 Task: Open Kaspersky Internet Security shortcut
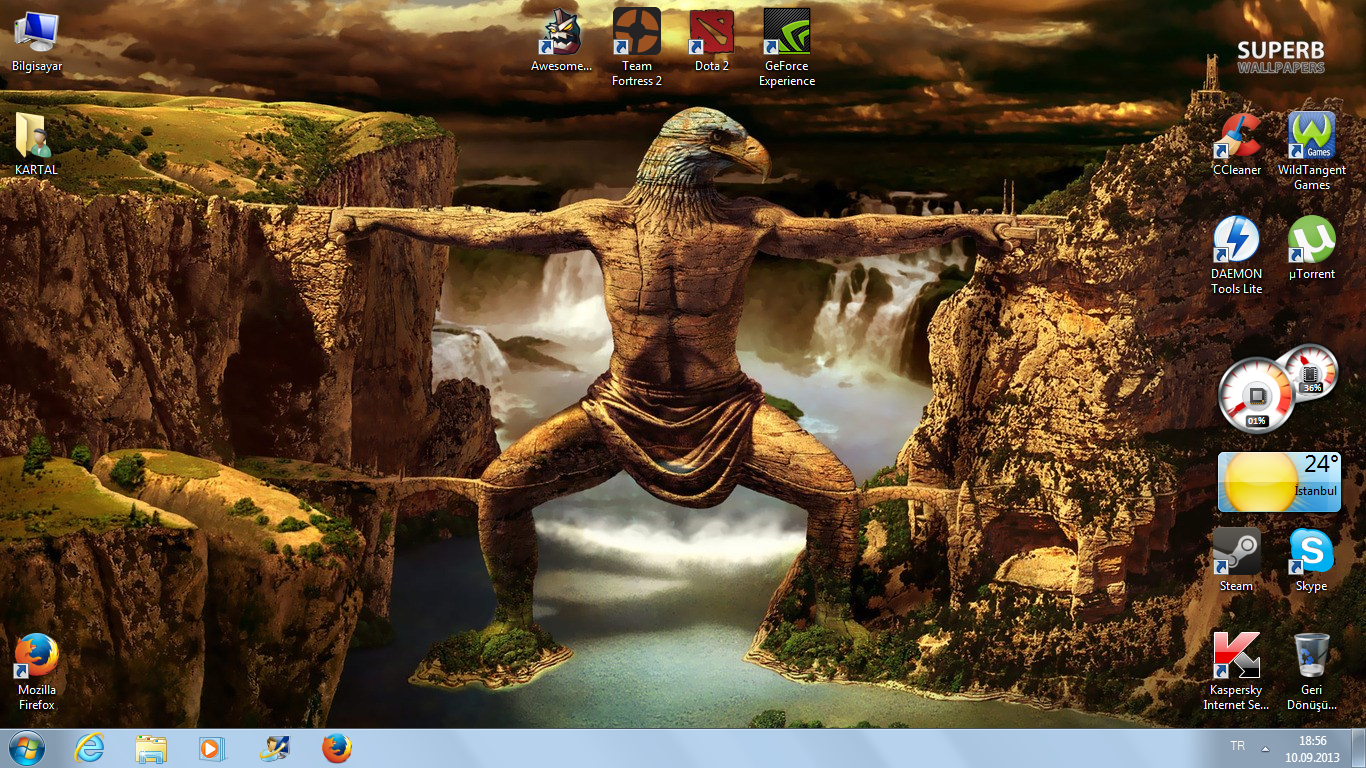(1237, 671)
